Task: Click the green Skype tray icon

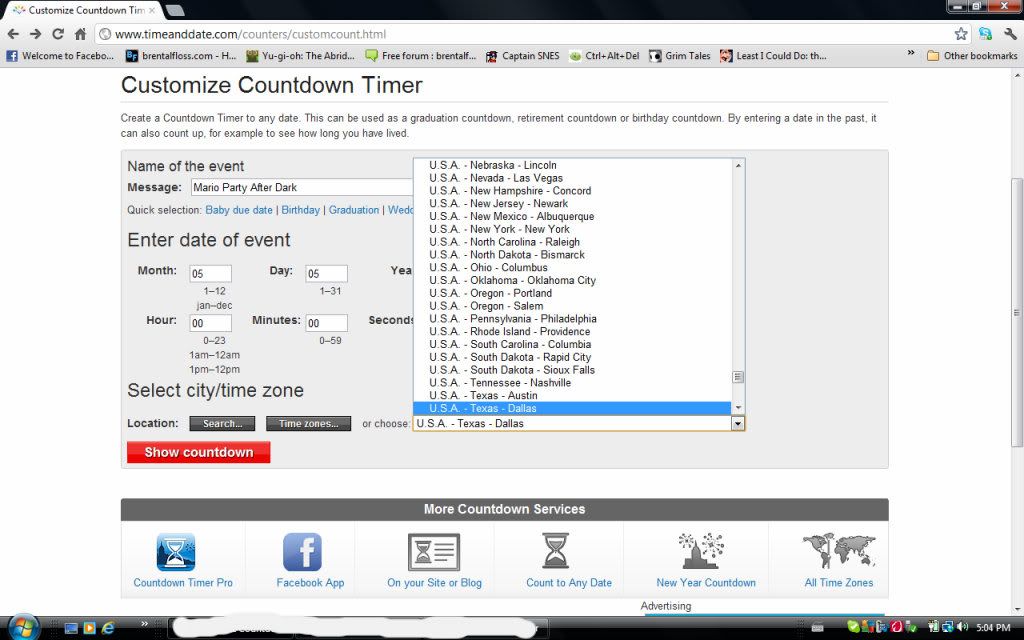Action: 852,627
